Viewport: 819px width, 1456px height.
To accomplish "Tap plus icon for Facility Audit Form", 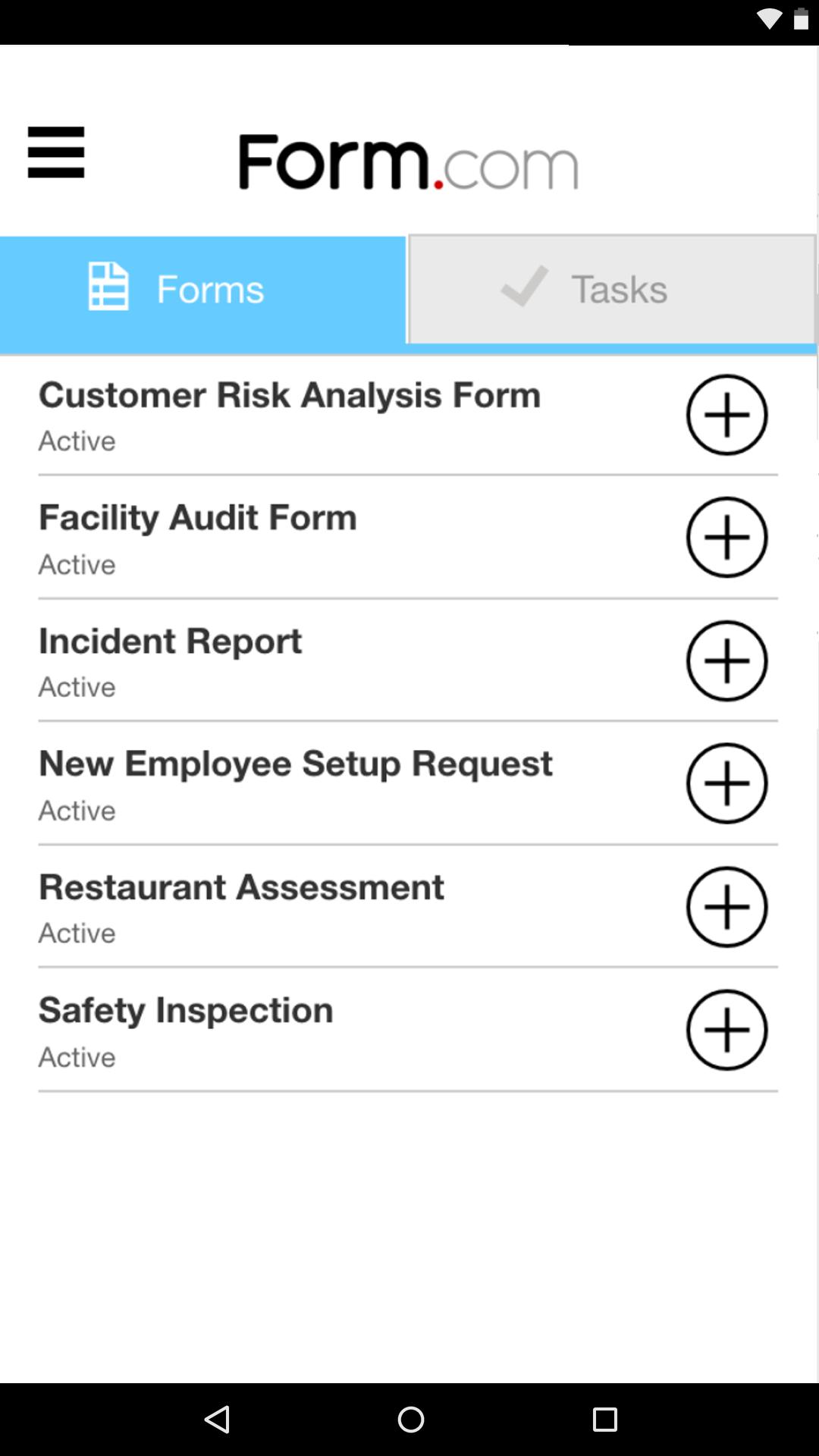I will pos(726,538).
